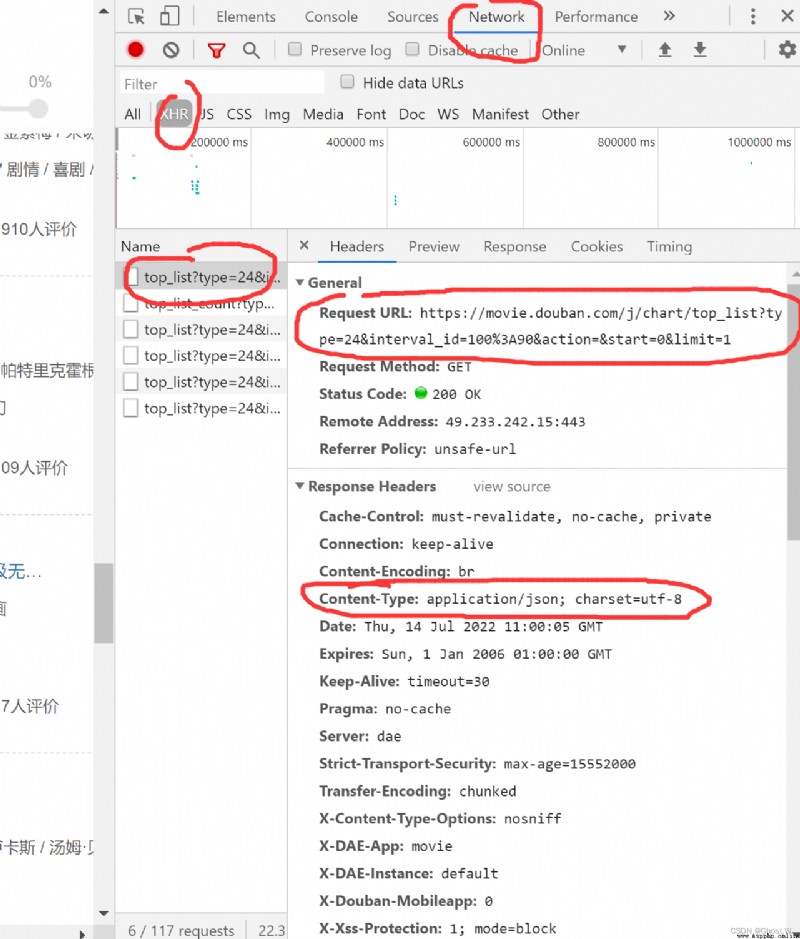Export HAR file with download arrow
The height and width of the screenshot is (939, 800).
click(x=699, y=50)
